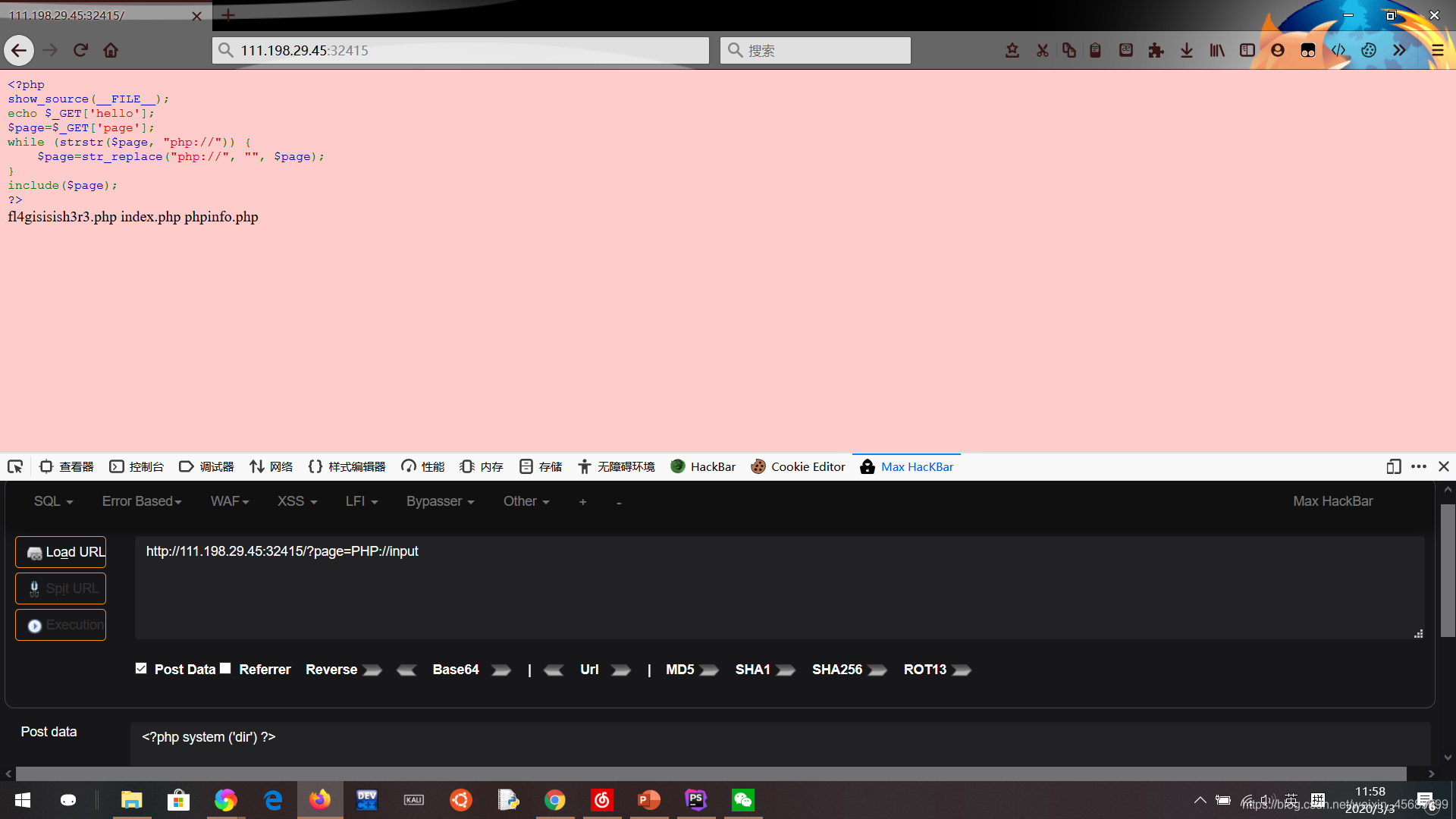The image size is (1456, 819).
Task: Expand the SQL dropdown menu
Action: tap(53, 501)
